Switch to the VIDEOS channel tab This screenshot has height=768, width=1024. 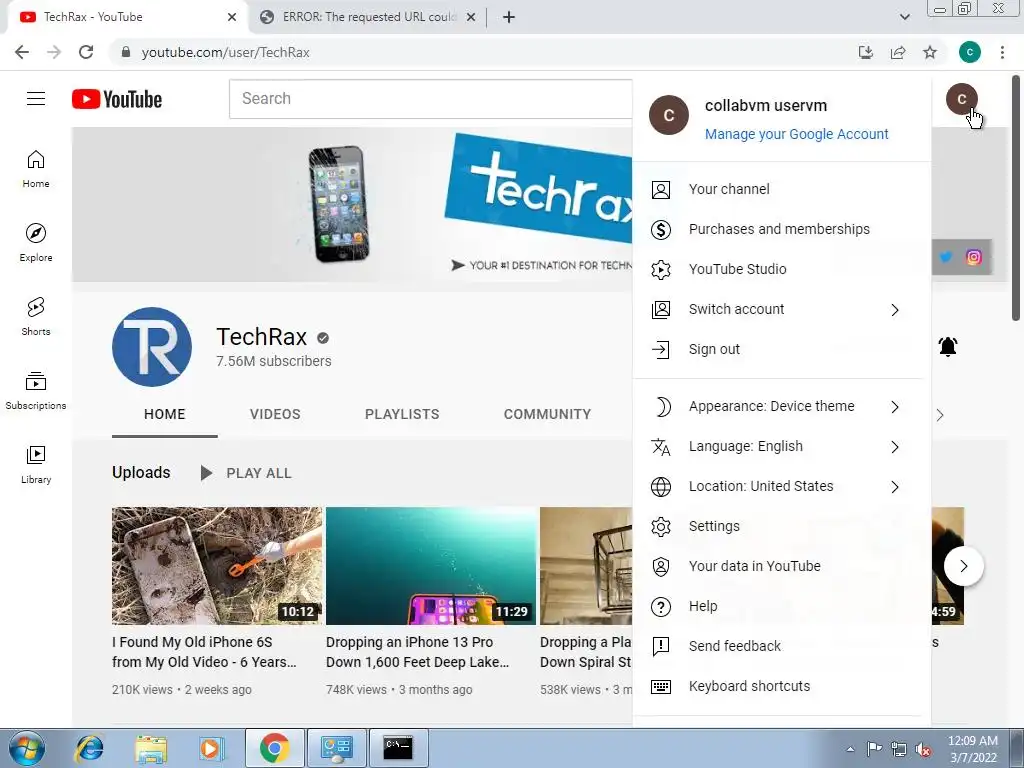(275, 414)
